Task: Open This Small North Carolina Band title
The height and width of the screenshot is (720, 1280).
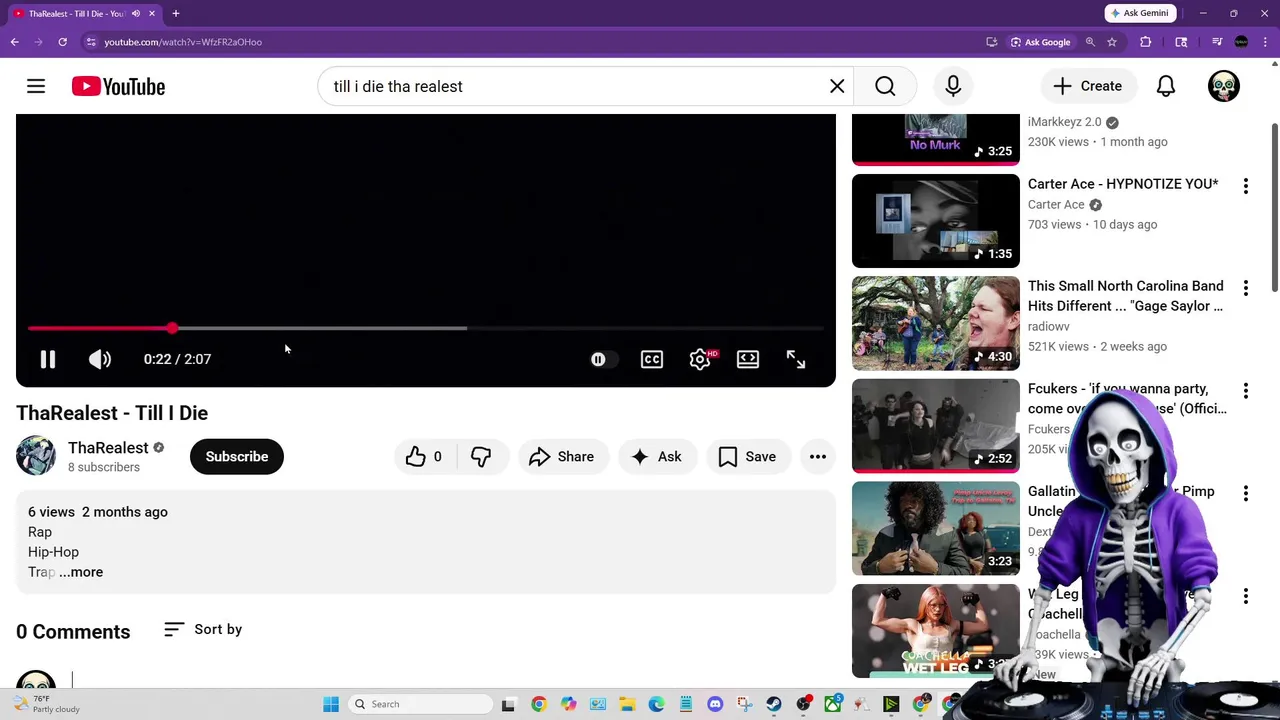Action: 1126,296
